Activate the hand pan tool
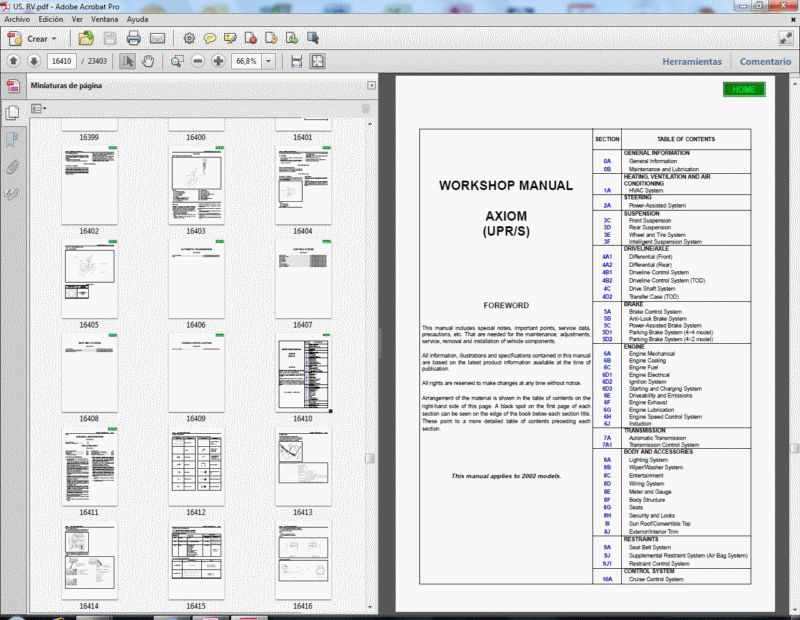800x620 pixels. (148, 61)
